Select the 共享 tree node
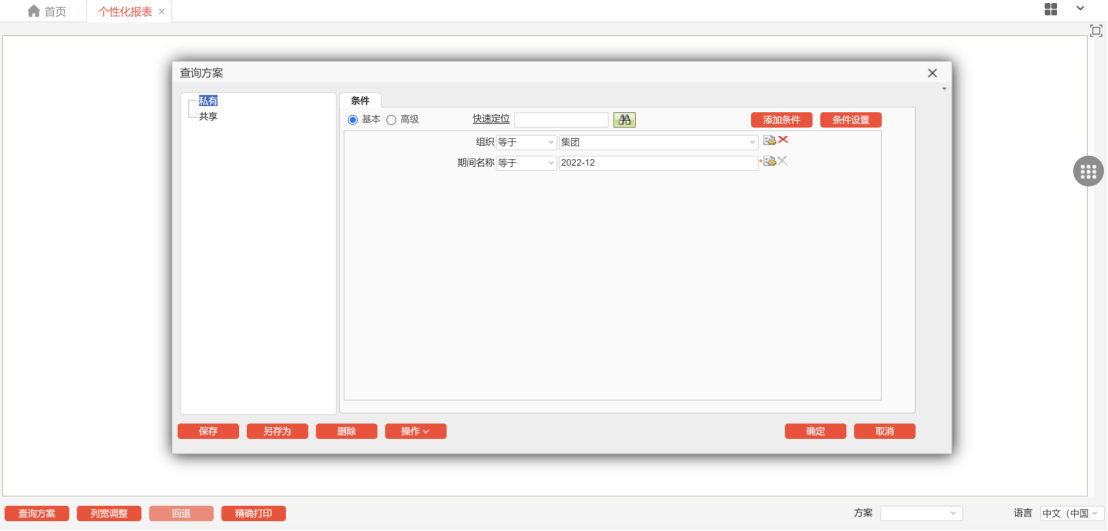This screenshot has width=1108, height=531. tap(208, 117)
